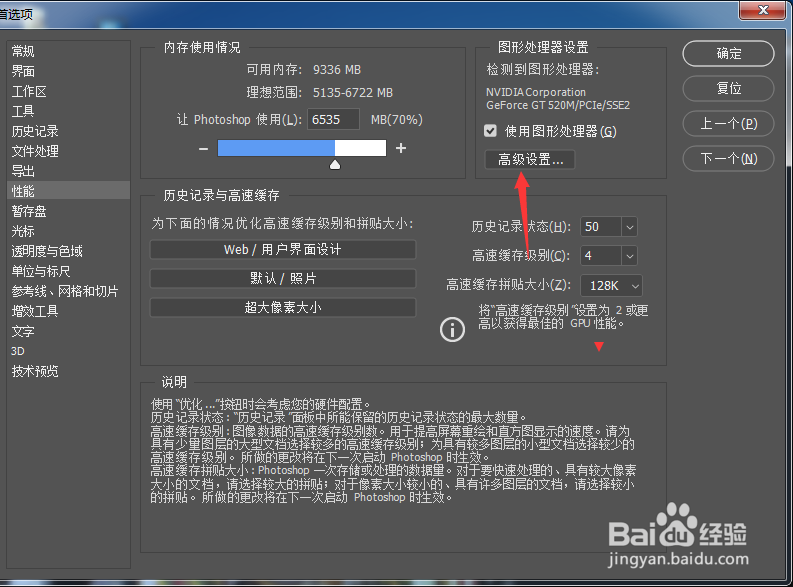Screen dimensions: 793x587
Task: Click the MB(70%) percentage label
Action: [x=396, y=120]
